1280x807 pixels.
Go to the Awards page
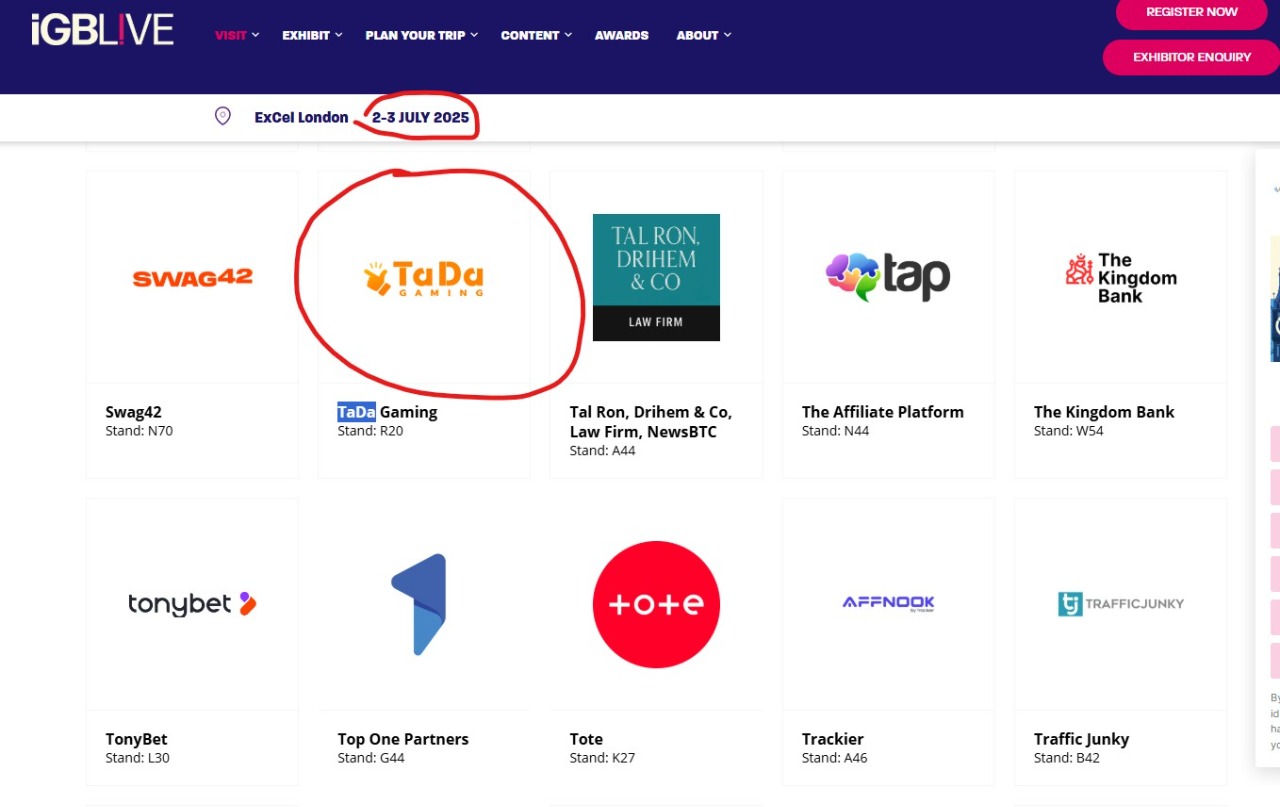tap(622, 35)
